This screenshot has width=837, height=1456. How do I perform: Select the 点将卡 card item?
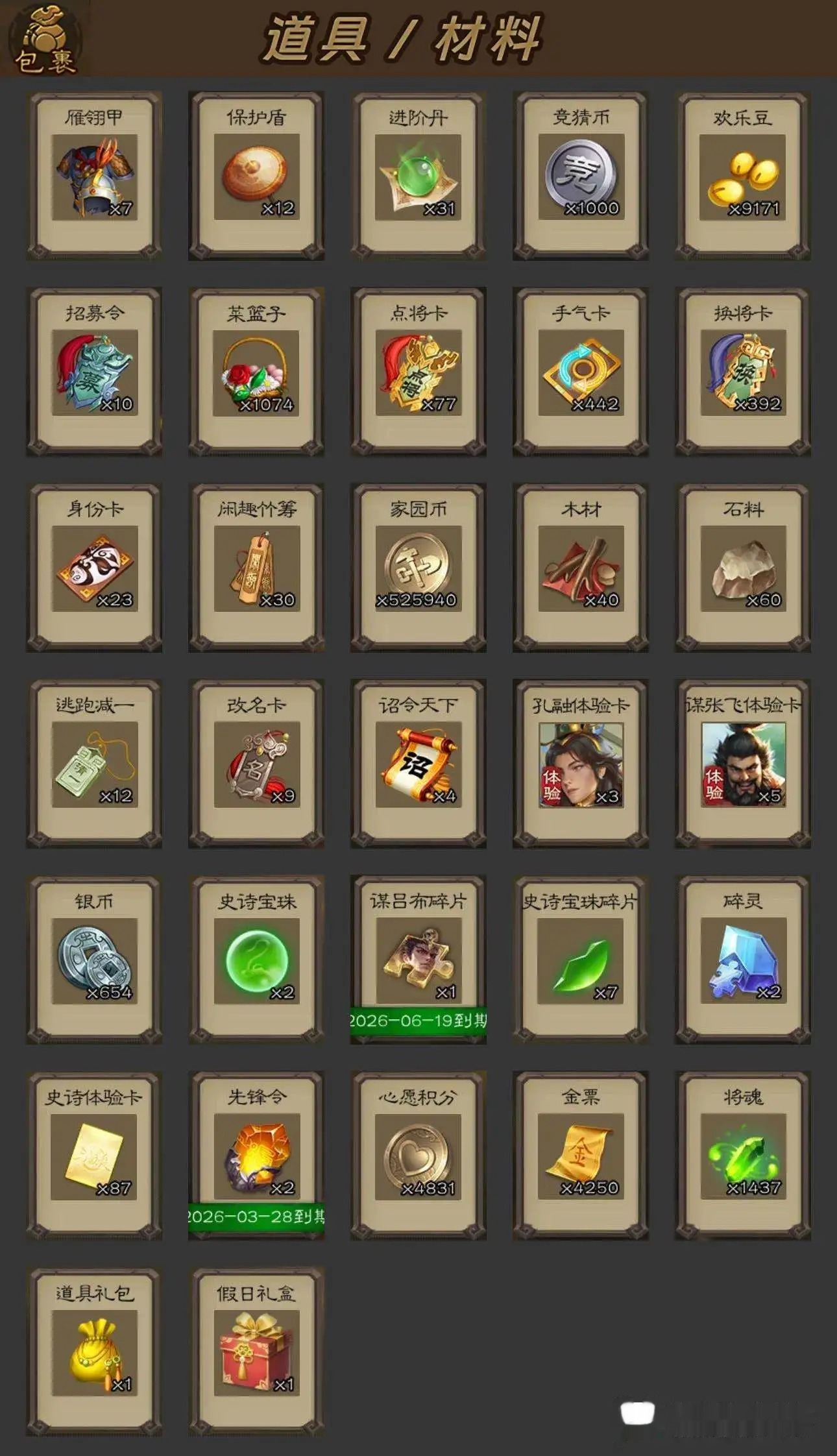[x=418, y=372]
